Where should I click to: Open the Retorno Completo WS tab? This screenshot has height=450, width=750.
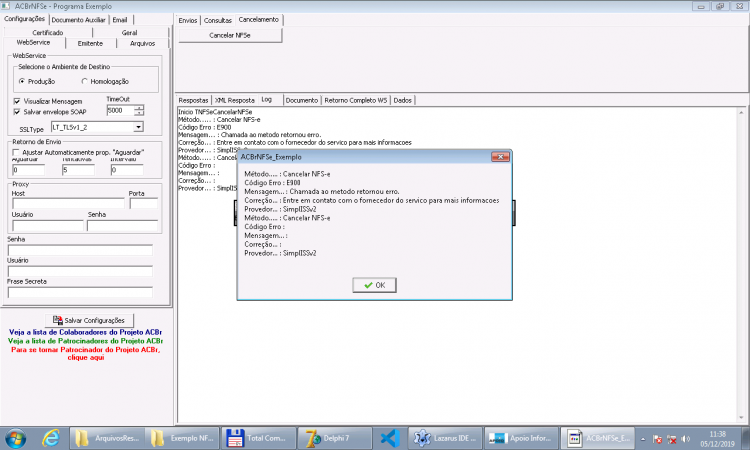[x=356, y=100]
